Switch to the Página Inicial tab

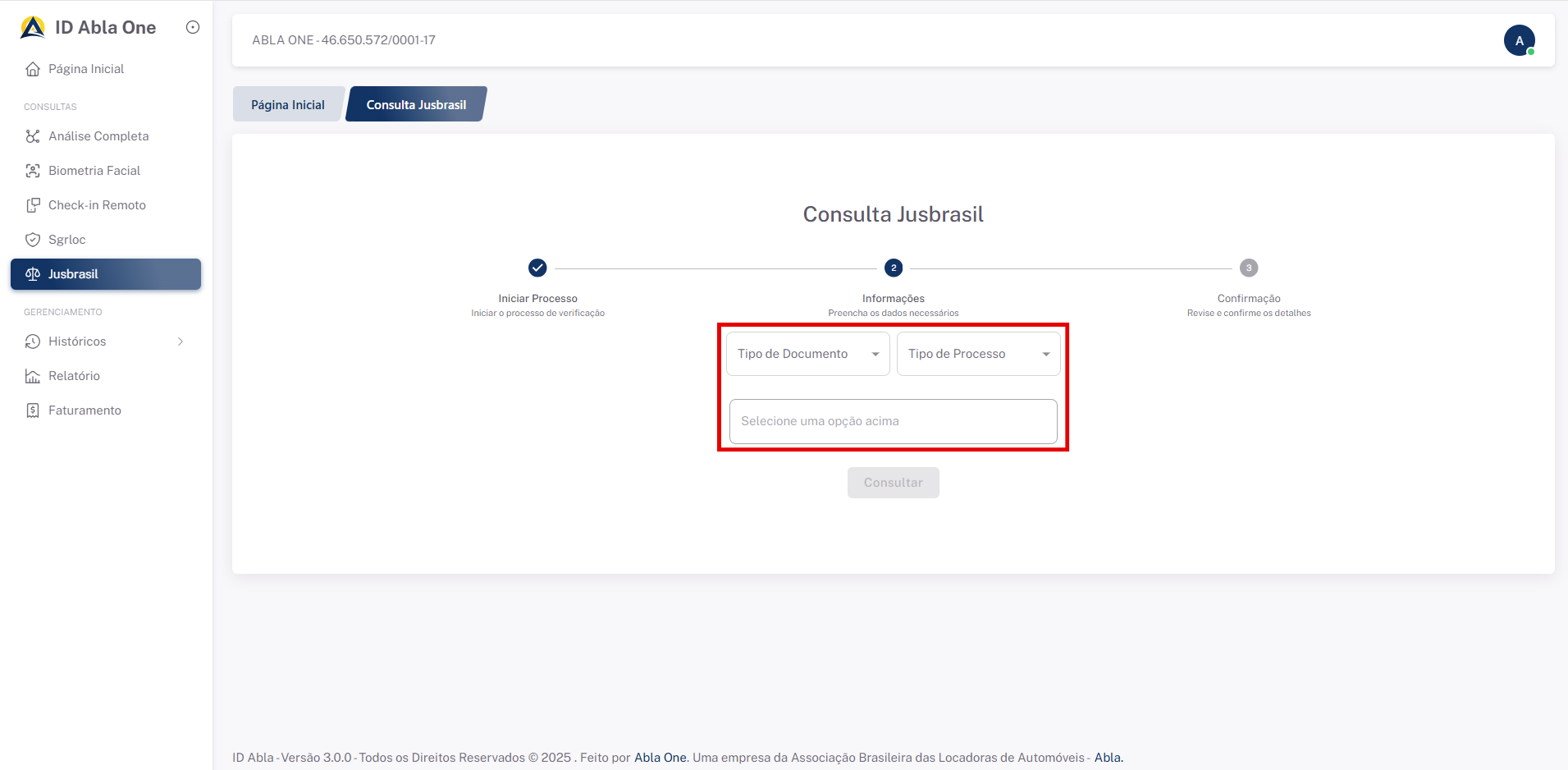(287, 104)
